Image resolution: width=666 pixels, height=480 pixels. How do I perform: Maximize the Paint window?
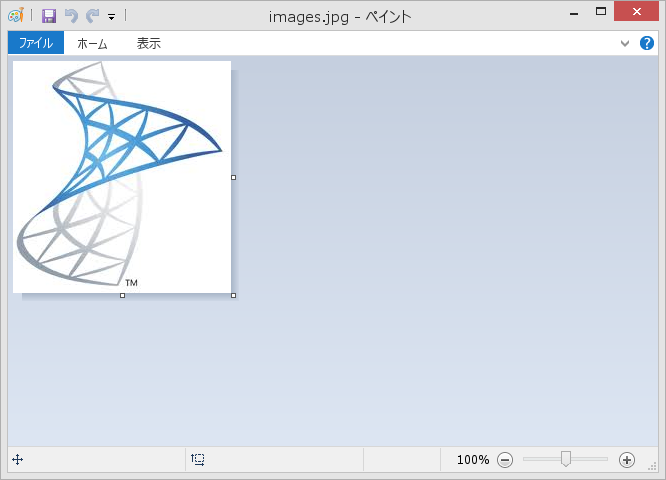[x=601, y=11]
